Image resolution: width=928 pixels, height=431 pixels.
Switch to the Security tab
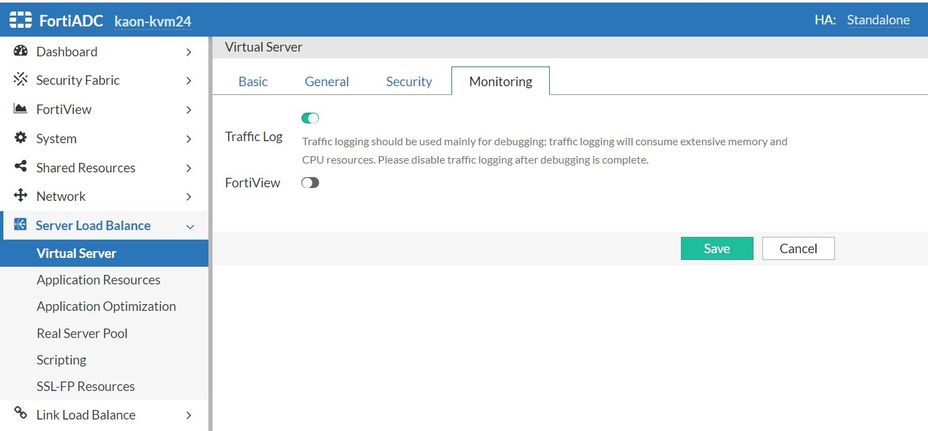pos(409,81)
